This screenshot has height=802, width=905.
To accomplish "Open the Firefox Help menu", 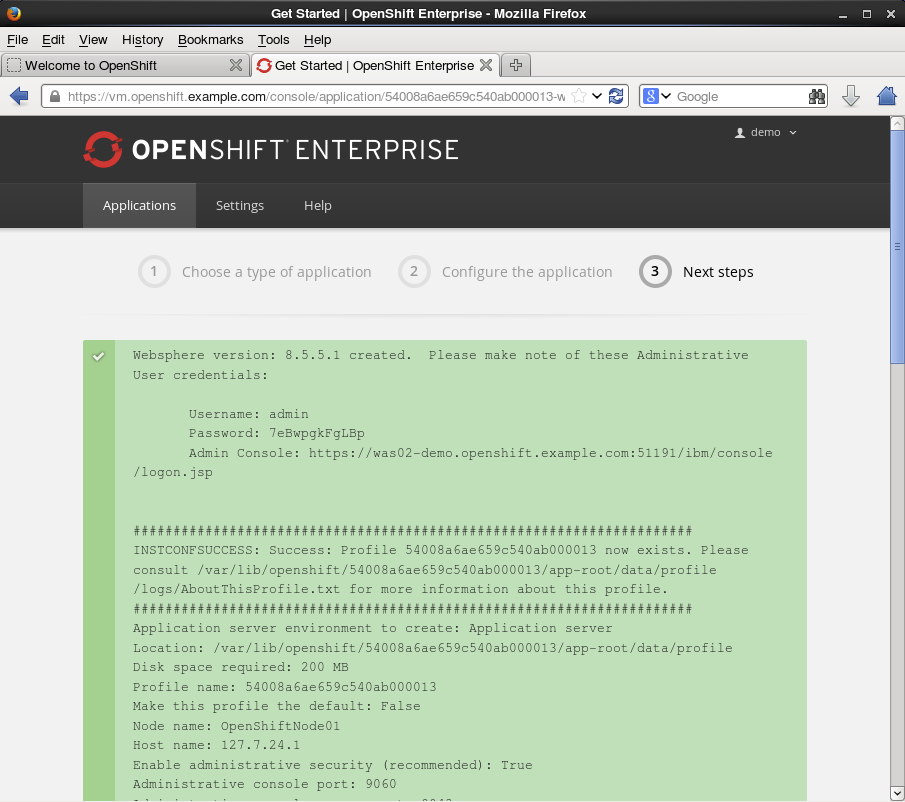I will (x=317, y=40).
